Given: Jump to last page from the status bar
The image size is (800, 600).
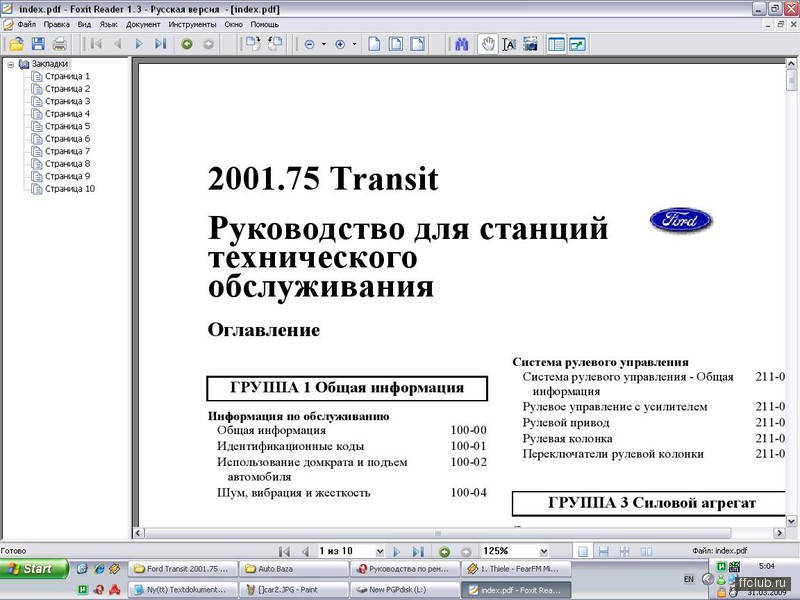Looking at the screenshot, I should (418, 552).
